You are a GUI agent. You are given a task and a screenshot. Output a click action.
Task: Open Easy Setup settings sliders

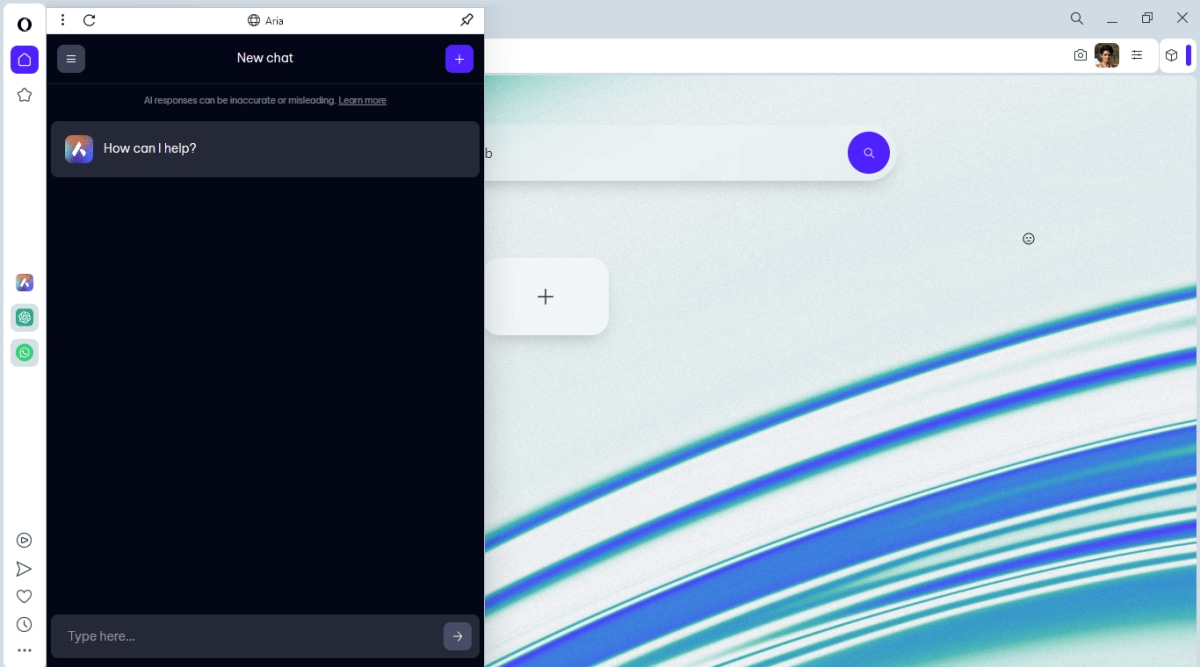(x=1137, y=55)
